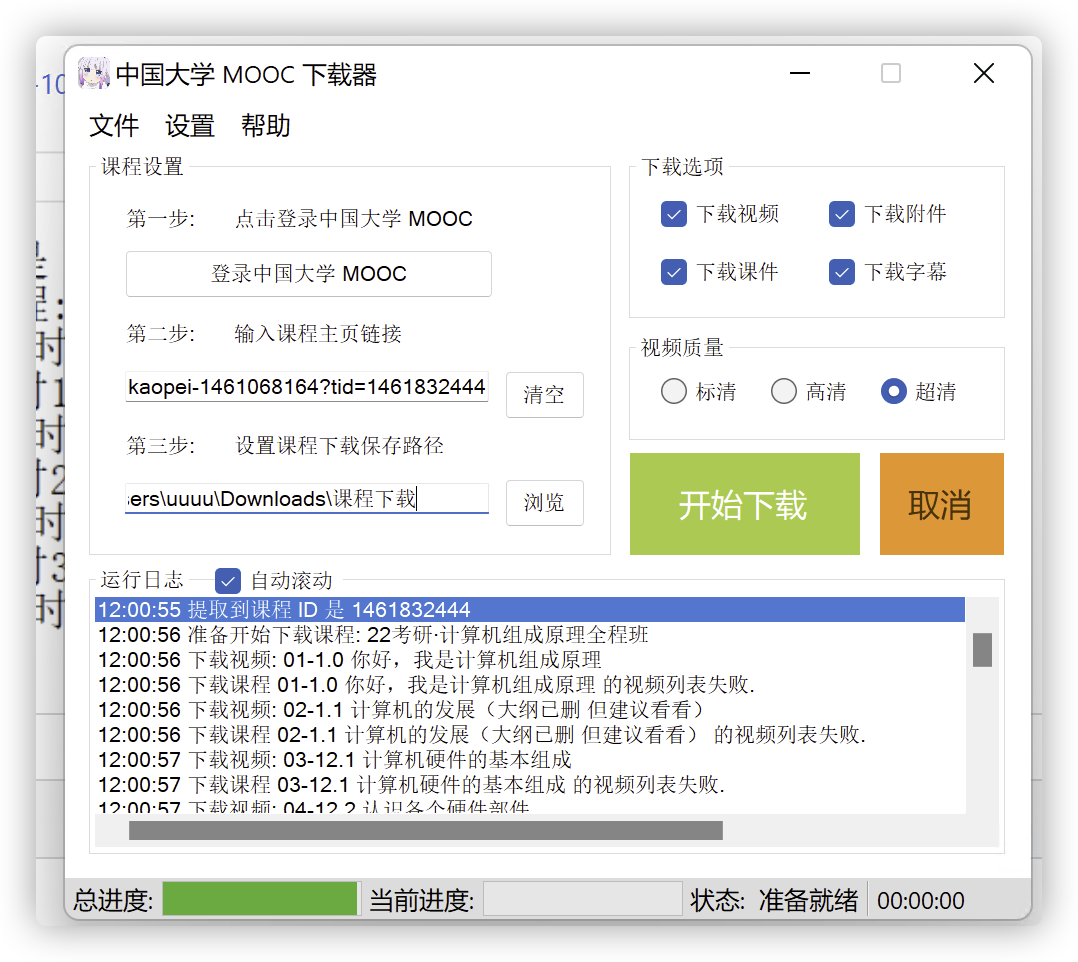Image resolution: width=1078 pixels, height=962 pixels.
Task: Click the download save path input field
Action: (x=307, y=499)
